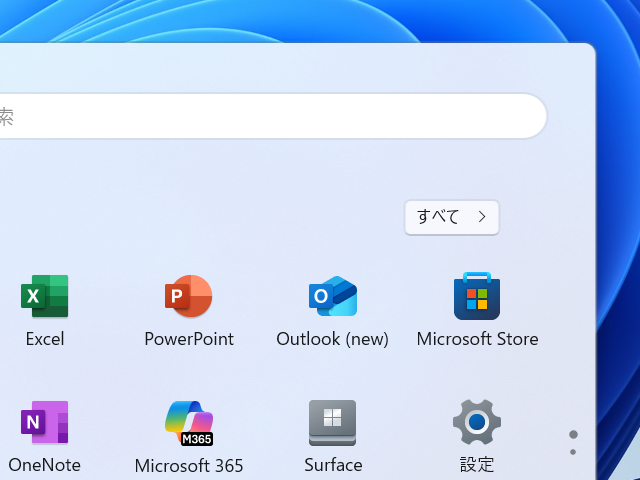Open 設定 gear icon
The image size is (640, 480).
point(477,422)
